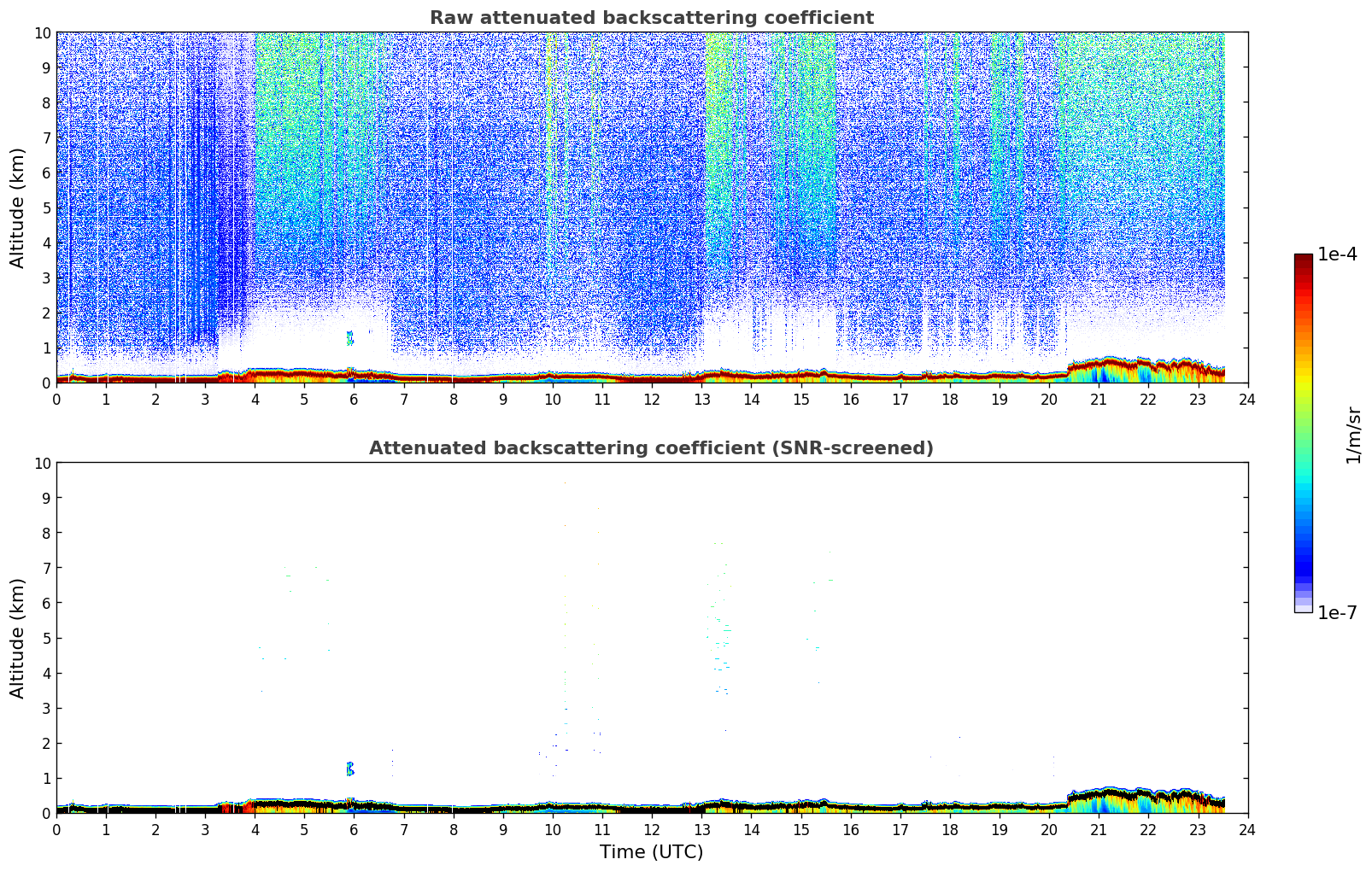Click the 'Raw attenuated backscattering coefficient' title
1372x871 pixels.
pos(651,18)
